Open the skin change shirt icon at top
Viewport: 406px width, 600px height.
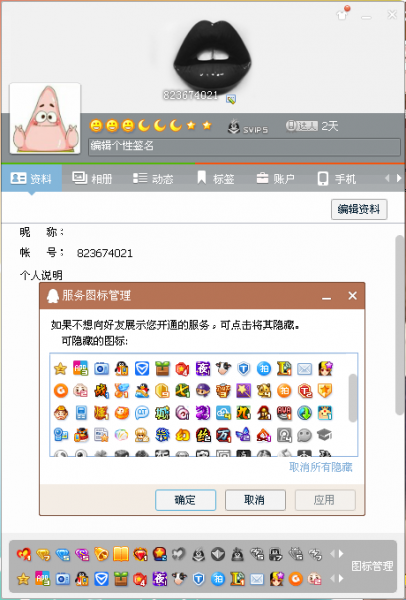tap(342, 15)
